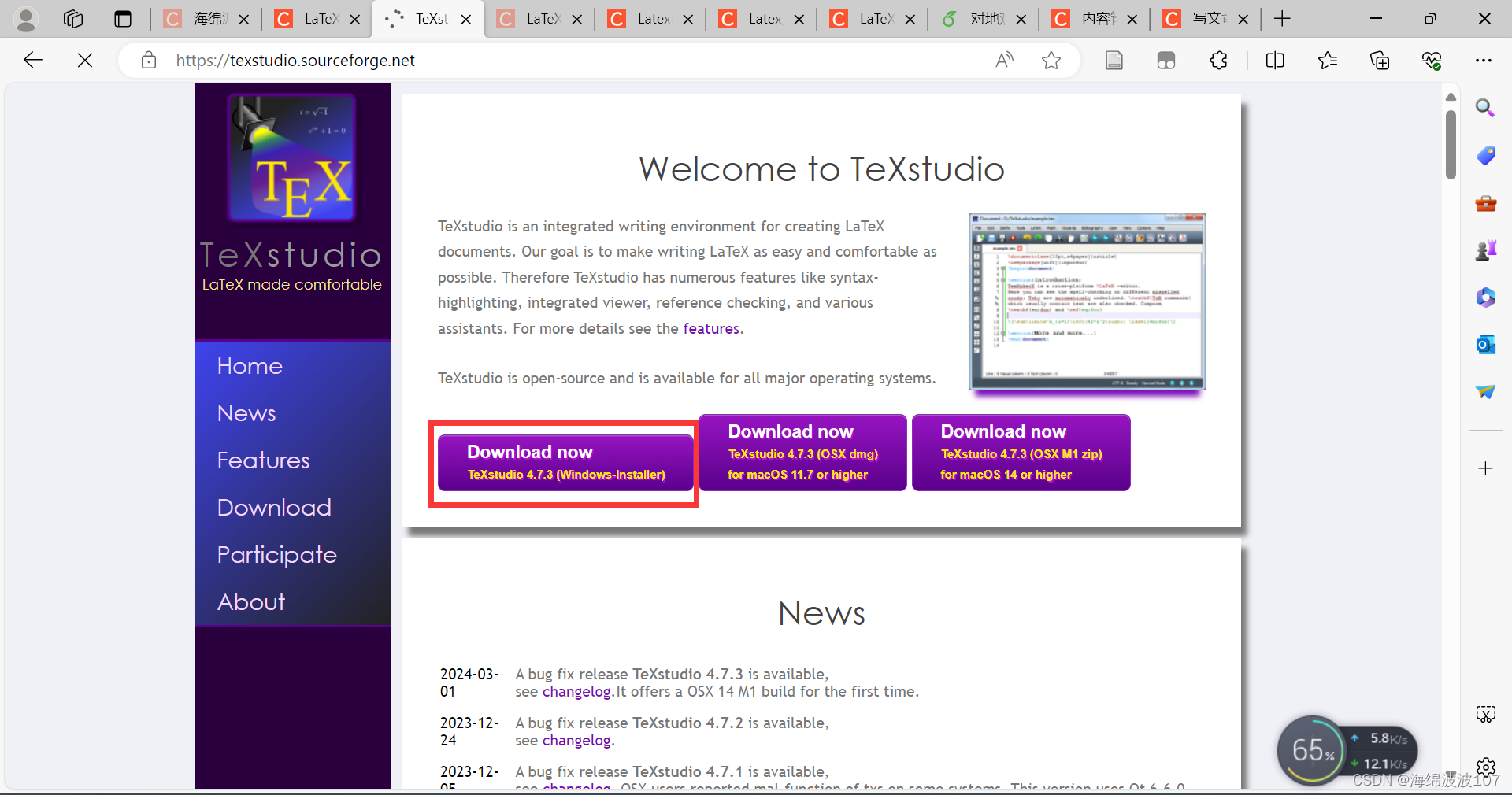Open sidebar settings gear icon
This screenshot has height=795, width=1512.
pyautogui.click(x=1486, y=767)
